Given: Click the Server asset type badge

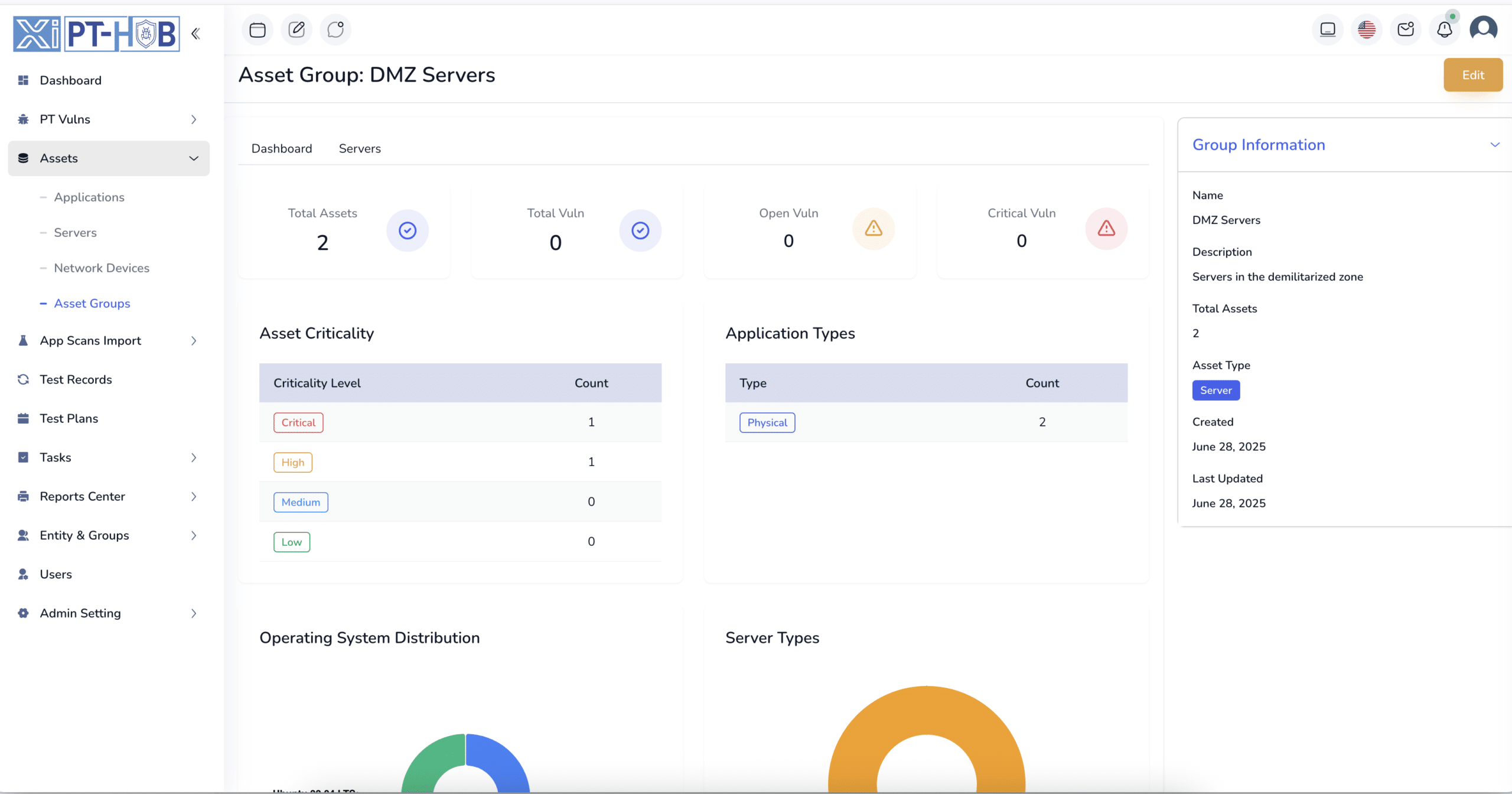Looking at the screenshot, I should tap(1216, 391).
